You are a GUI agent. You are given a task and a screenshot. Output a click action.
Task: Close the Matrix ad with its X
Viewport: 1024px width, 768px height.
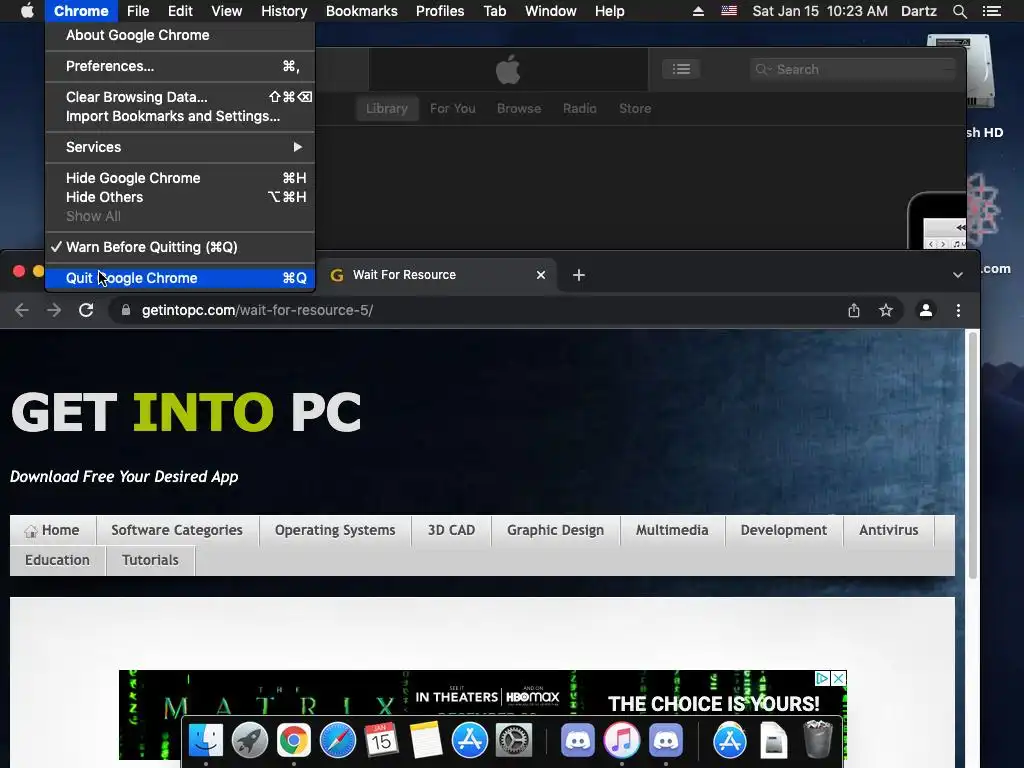coord(839,679)
